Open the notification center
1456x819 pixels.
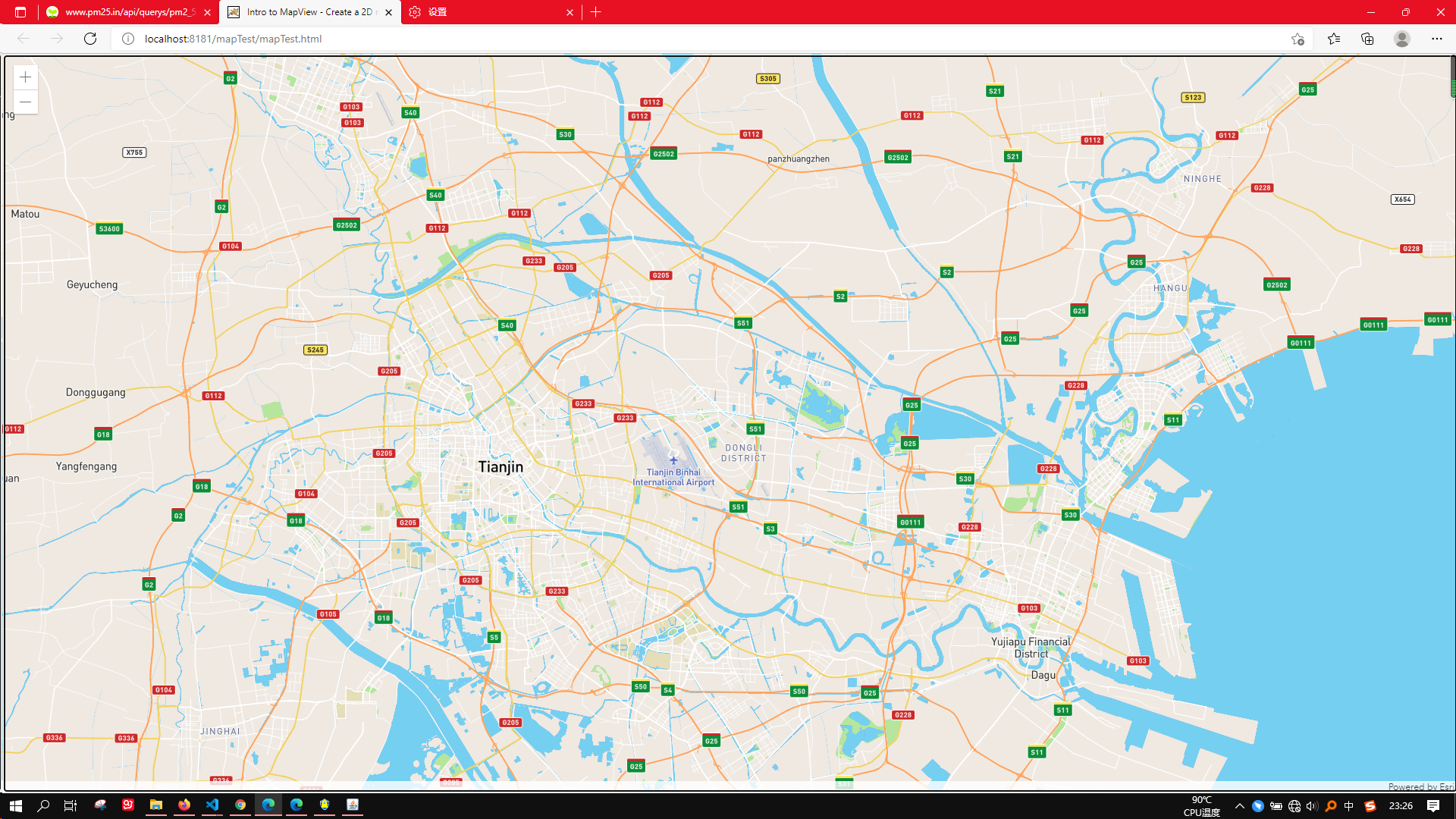[1433, 806]
